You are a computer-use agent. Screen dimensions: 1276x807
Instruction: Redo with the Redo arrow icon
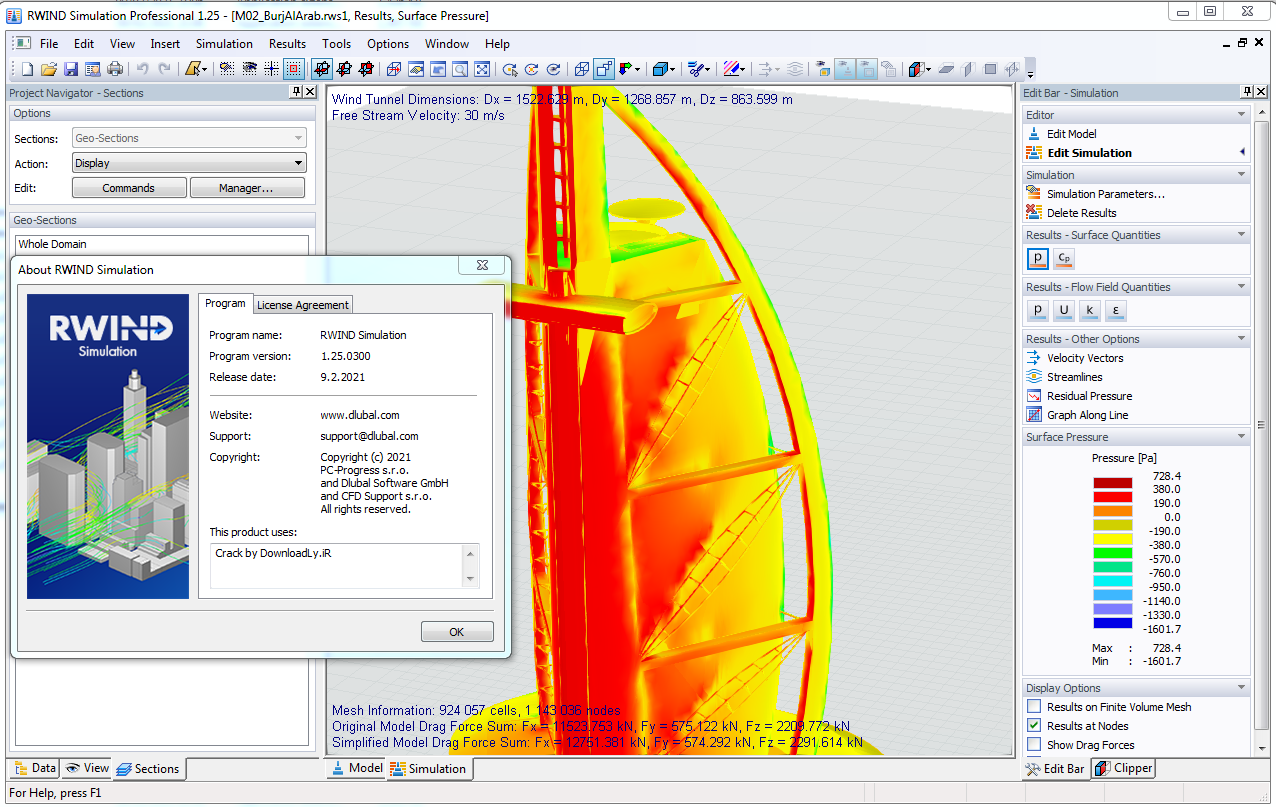click(164, 69)
